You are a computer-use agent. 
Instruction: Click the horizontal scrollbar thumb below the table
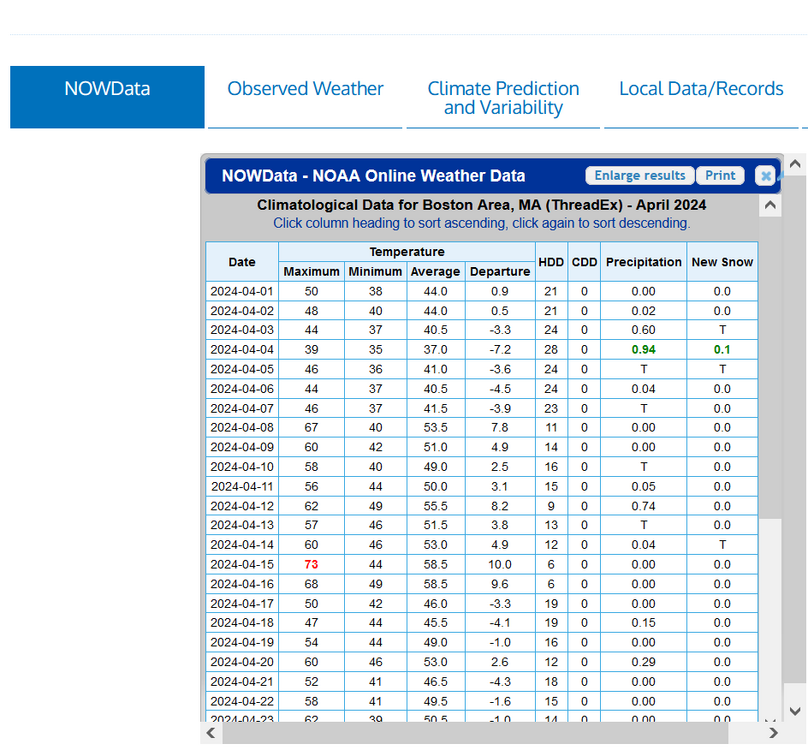[475, 732]
